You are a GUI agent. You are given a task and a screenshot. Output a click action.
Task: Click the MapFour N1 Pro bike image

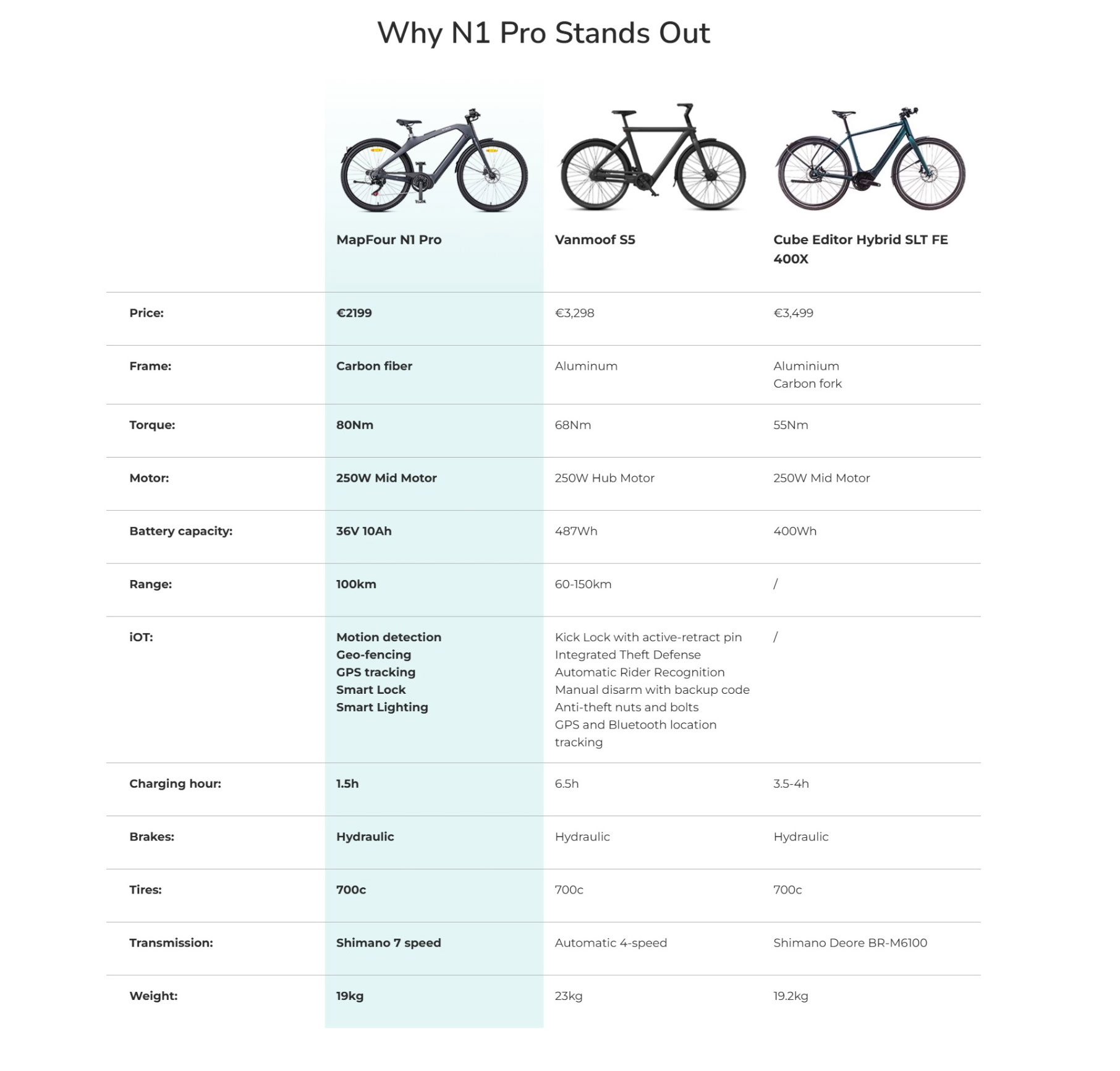pos(434,160)
